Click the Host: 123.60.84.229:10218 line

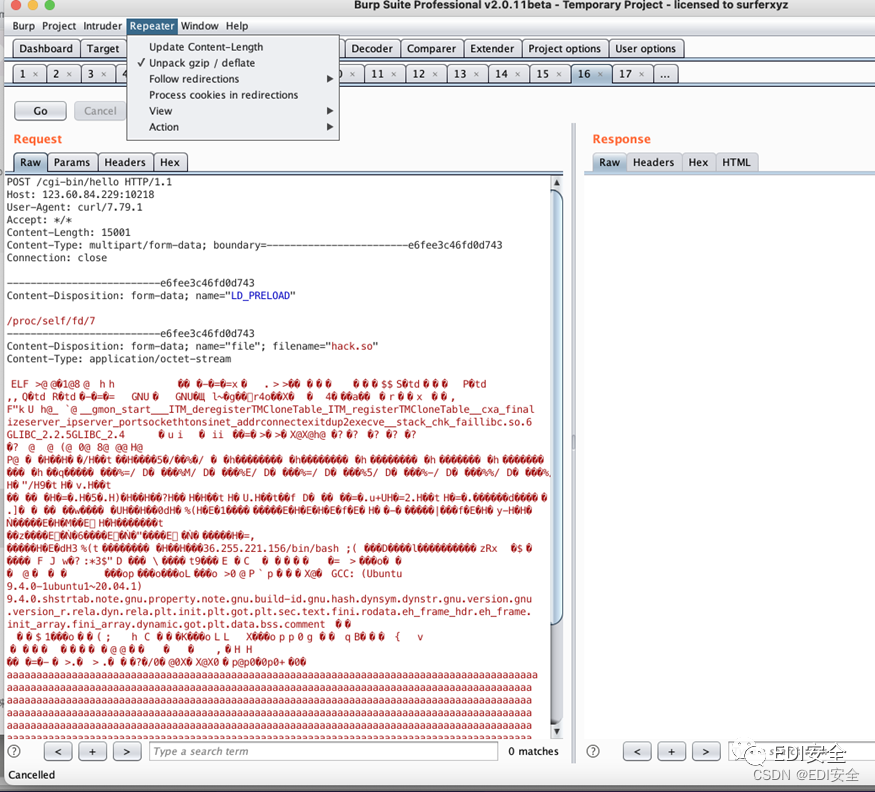point(80,194)
